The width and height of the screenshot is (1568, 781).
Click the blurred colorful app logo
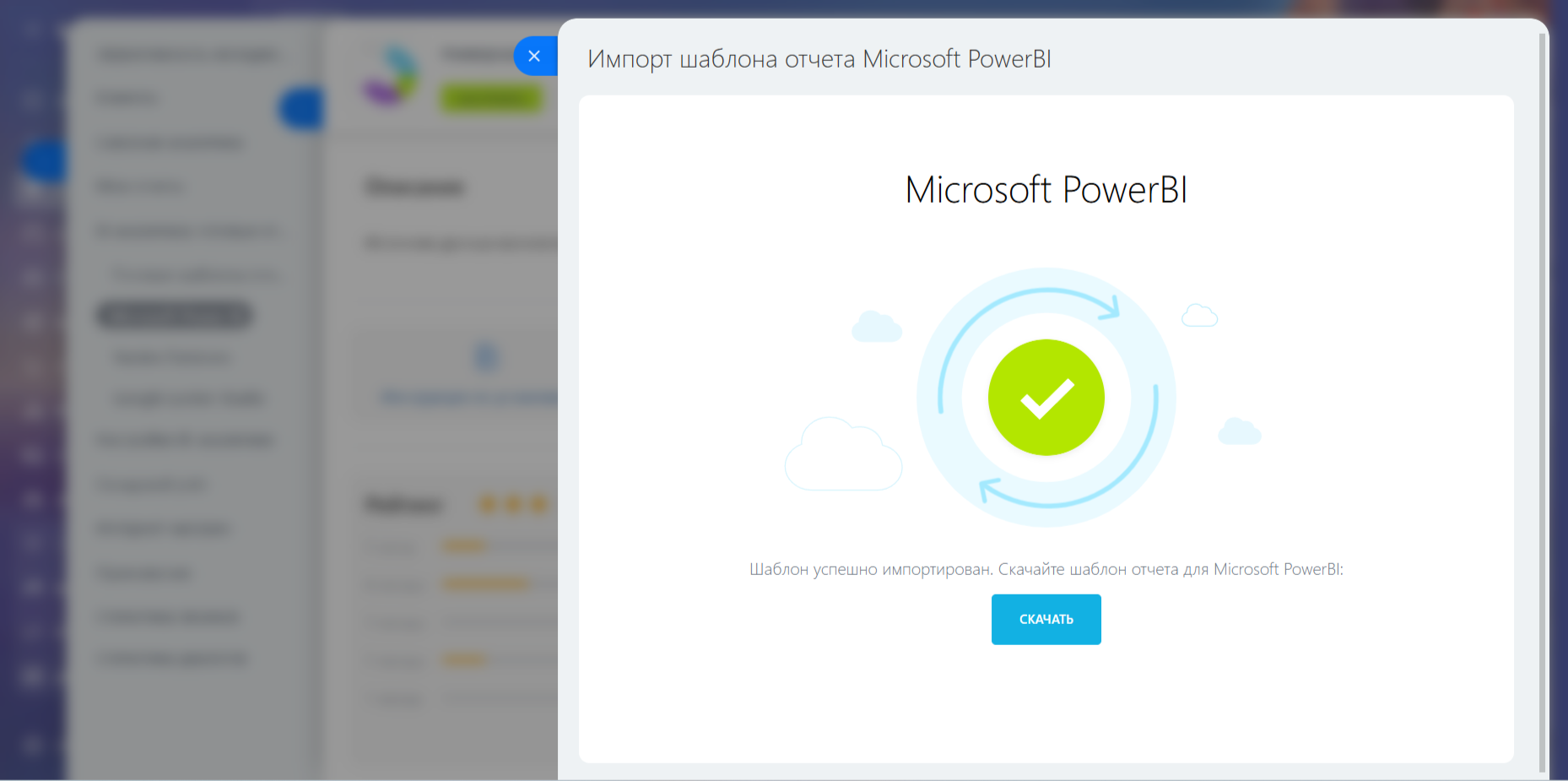tap(391, 78)
